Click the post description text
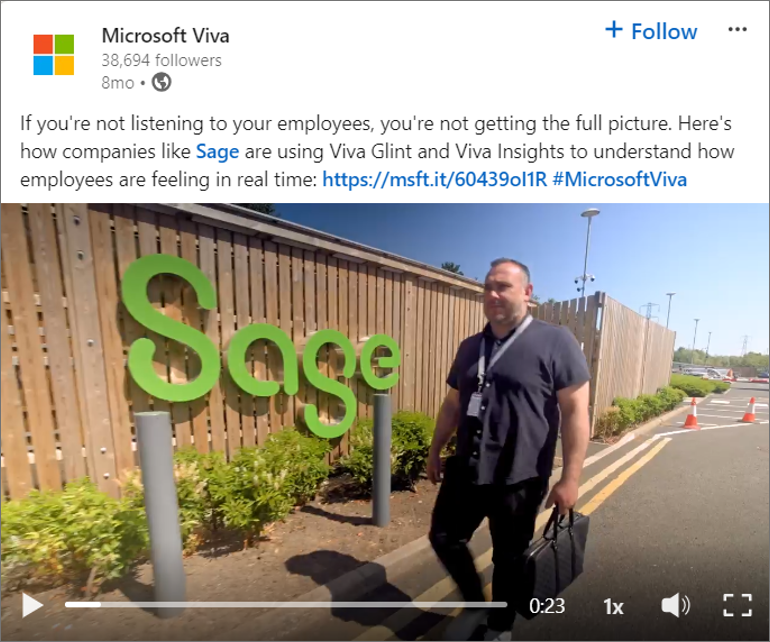The image size is (770, 642). click(377, 151)
